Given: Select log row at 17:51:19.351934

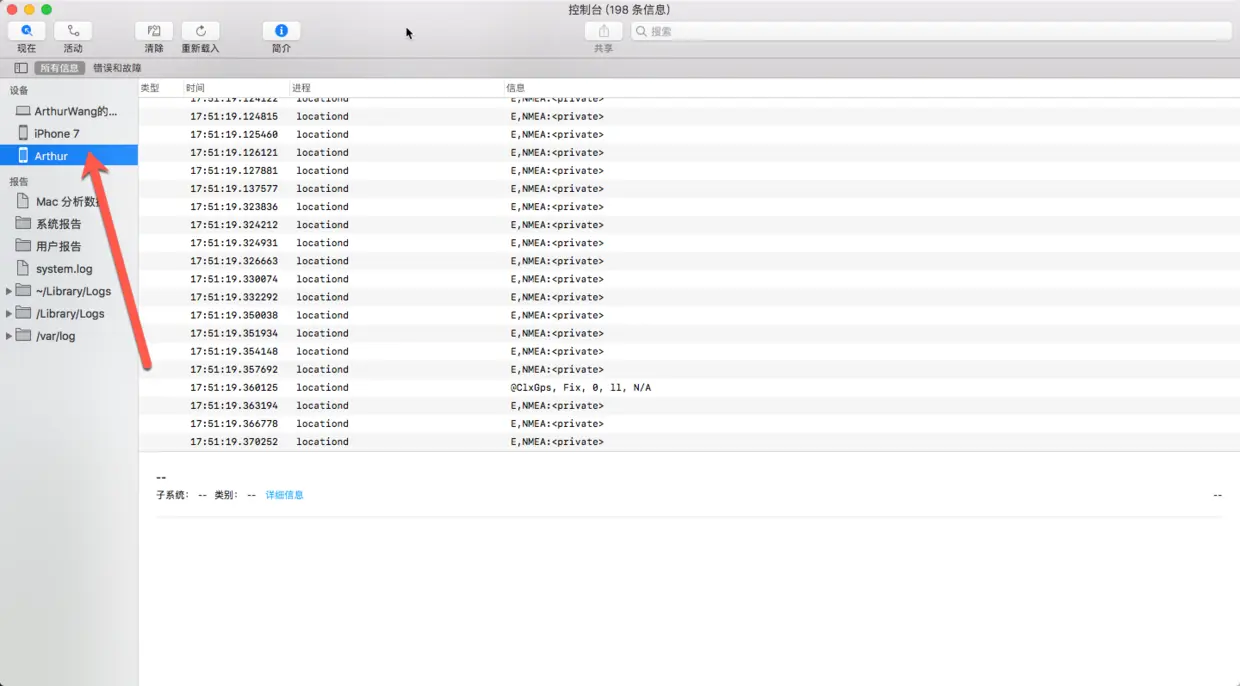Looking at the screenshot, I should [x=689, y=333].
